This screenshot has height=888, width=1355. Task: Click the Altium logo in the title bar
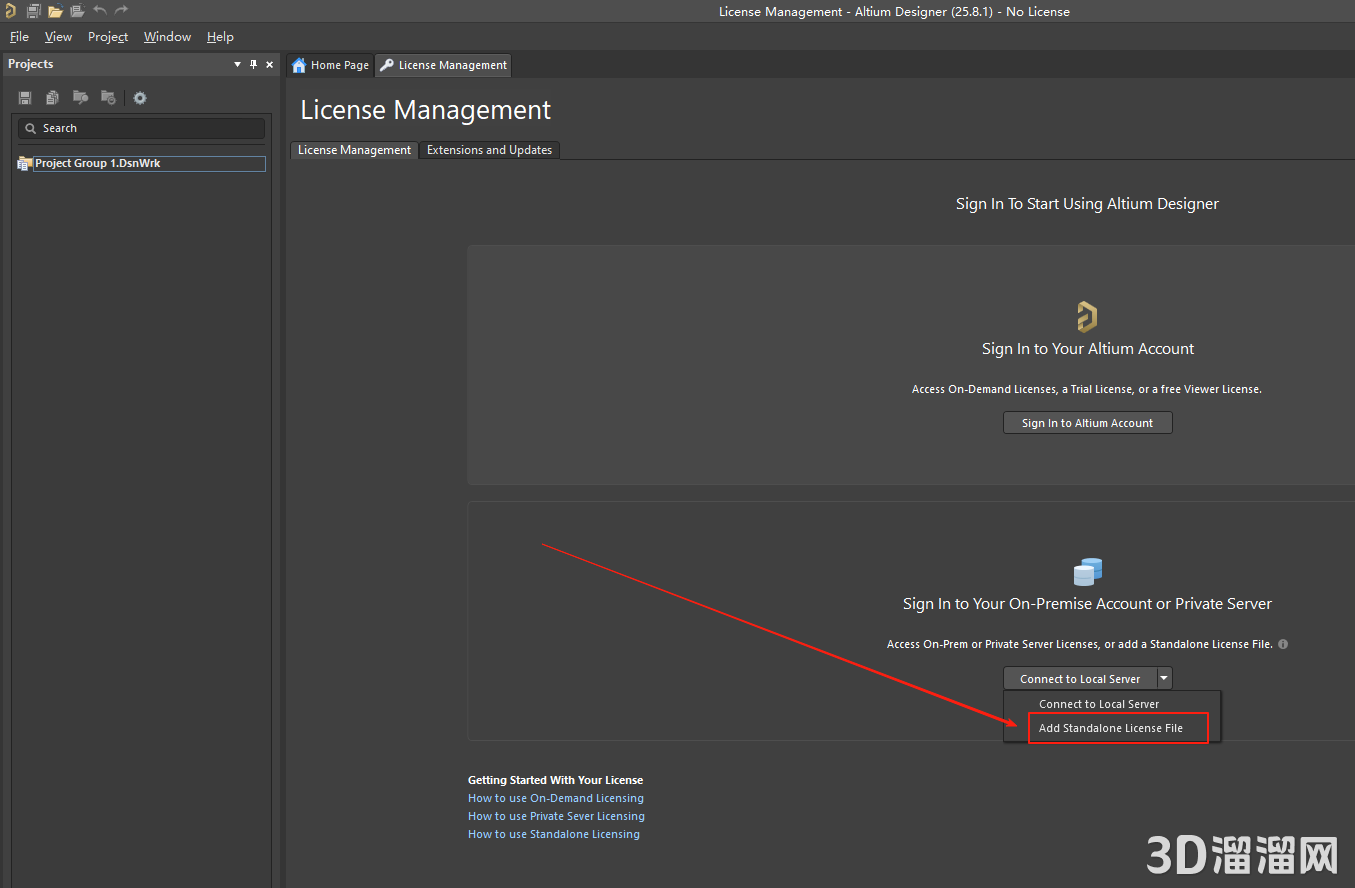pos(10,11)
